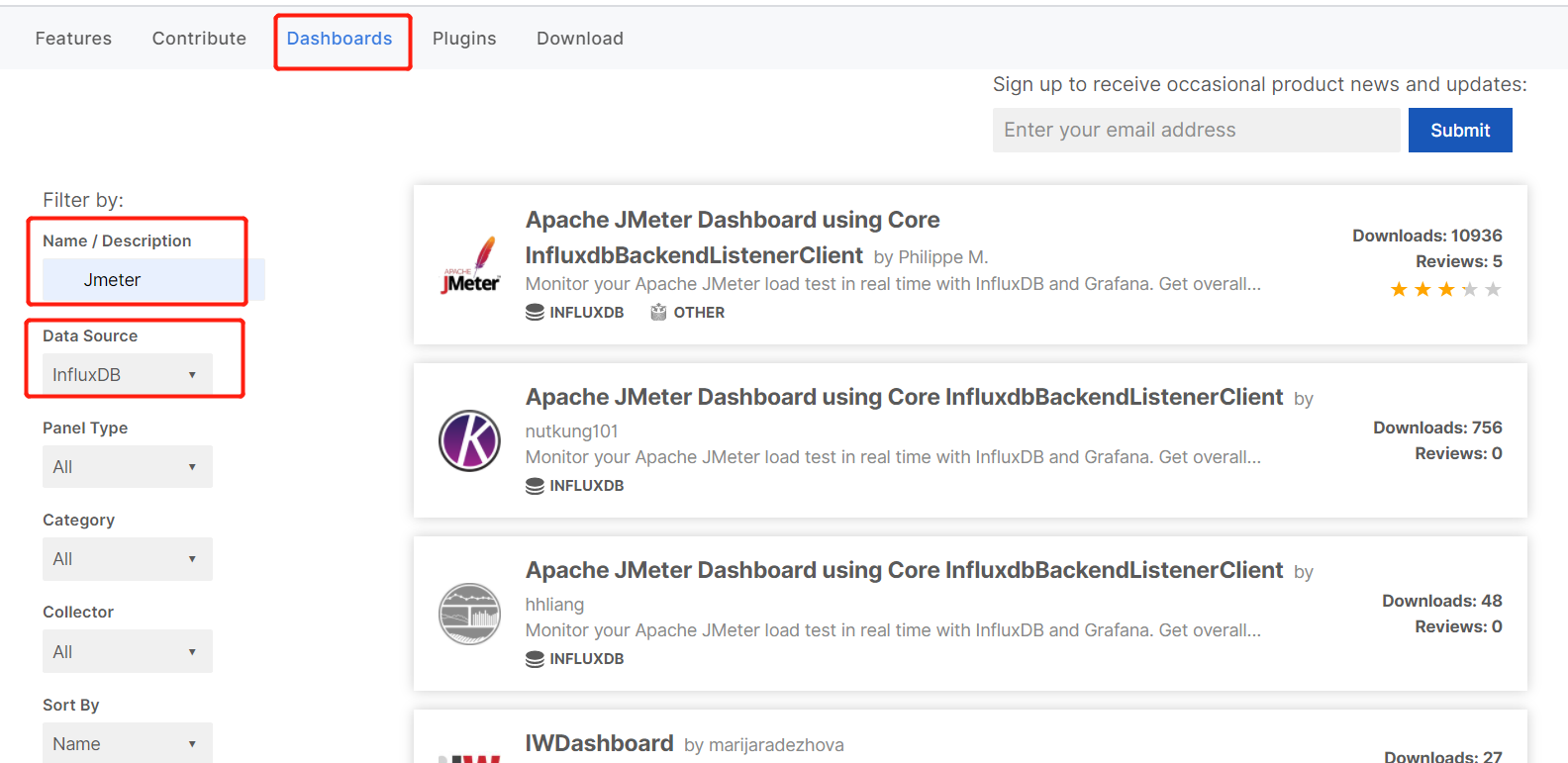Click the JMeter logo thumbnail
The width and height of the screenshot is (1568, 763).
pyautogui.click(x=470, y=266)
